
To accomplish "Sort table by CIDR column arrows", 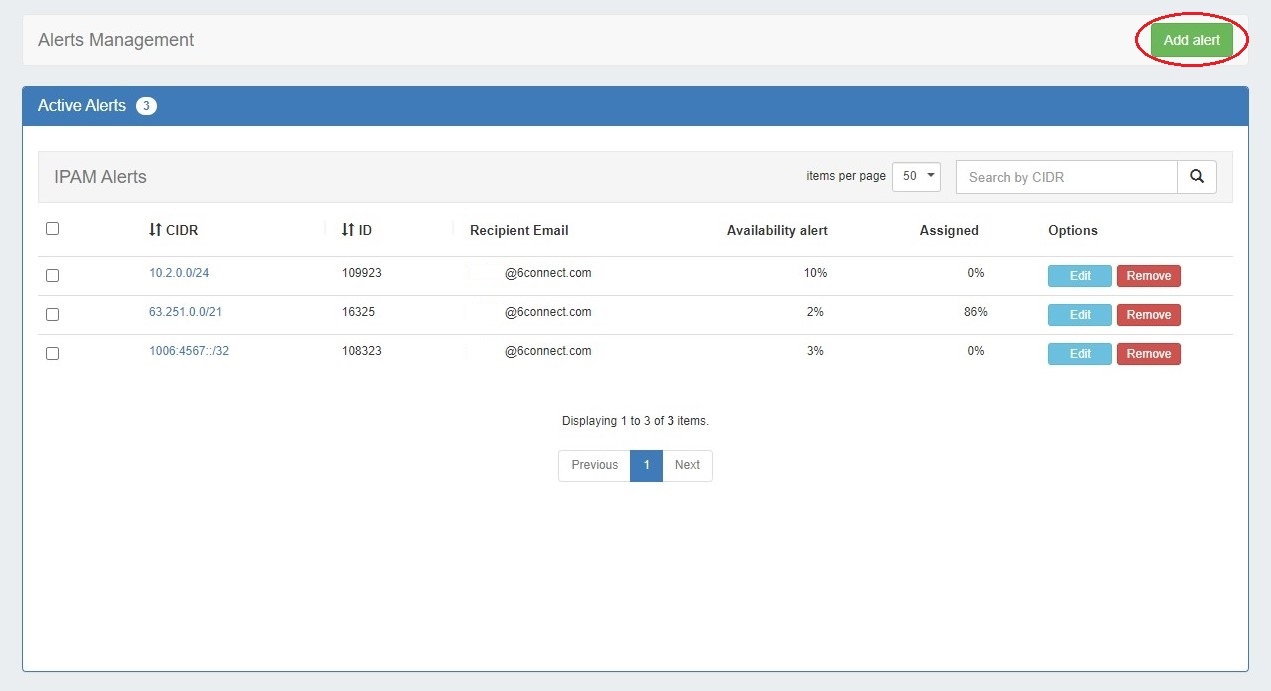I will pyautogui.click(x=155, y=230).
